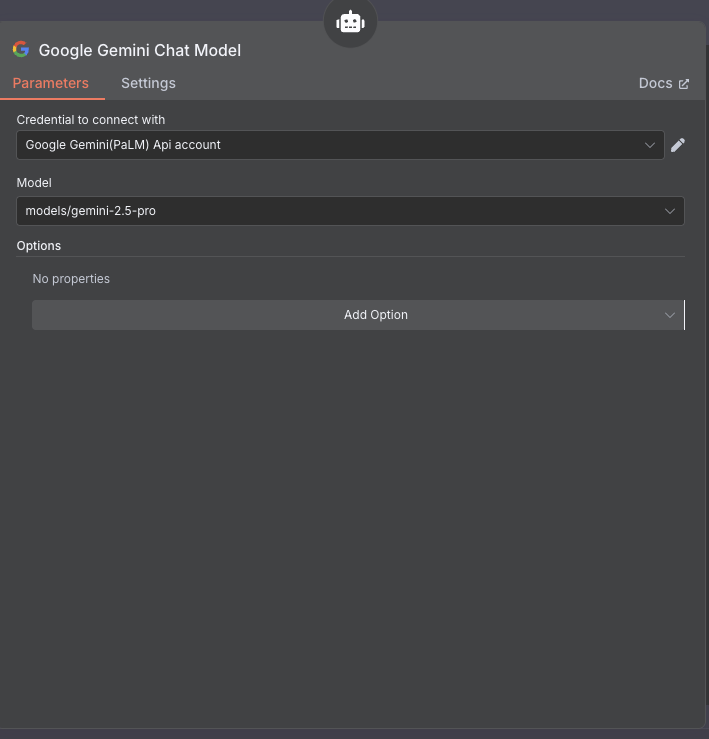The image size is (709, 739).
Task: Open the Model dropdown models/gemini-2.5-pro
Action: point(350,211)
